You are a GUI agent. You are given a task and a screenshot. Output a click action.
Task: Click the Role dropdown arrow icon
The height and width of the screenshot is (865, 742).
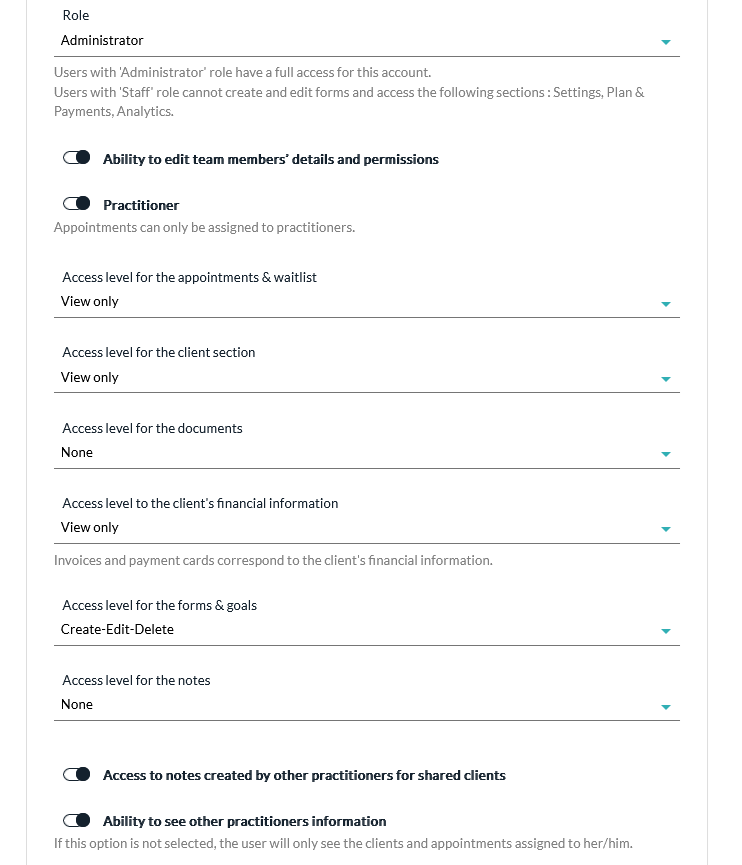[666, 42]
